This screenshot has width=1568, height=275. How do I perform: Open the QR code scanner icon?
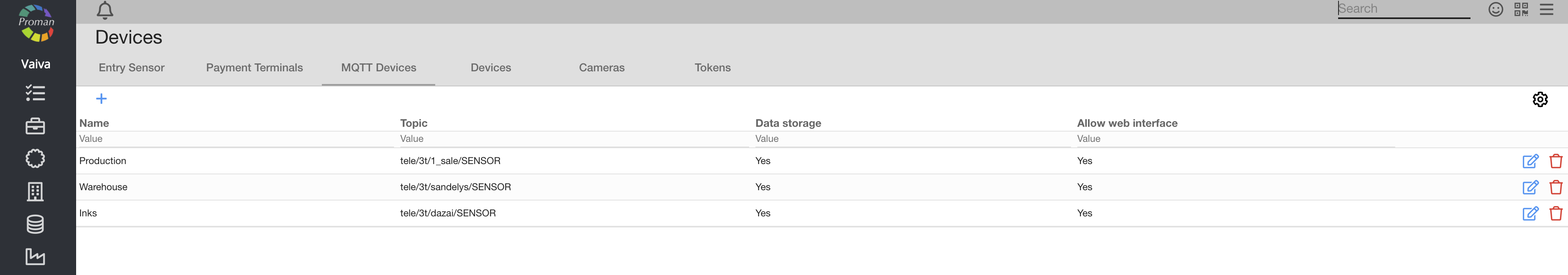coord(1520,9)
